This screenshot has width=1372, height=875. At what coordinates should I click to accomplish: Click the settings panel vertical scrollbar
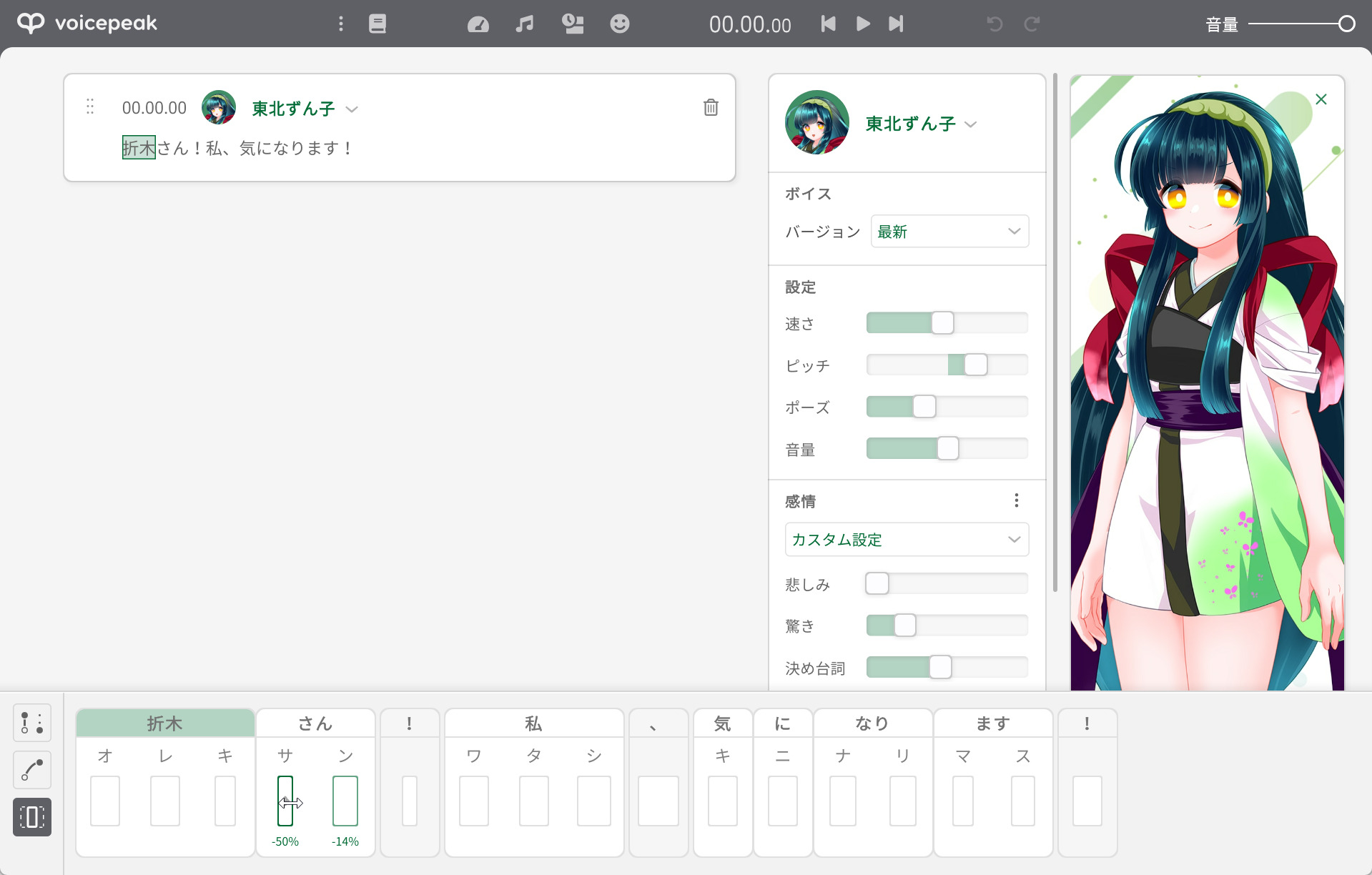[x=1055, y=332]
